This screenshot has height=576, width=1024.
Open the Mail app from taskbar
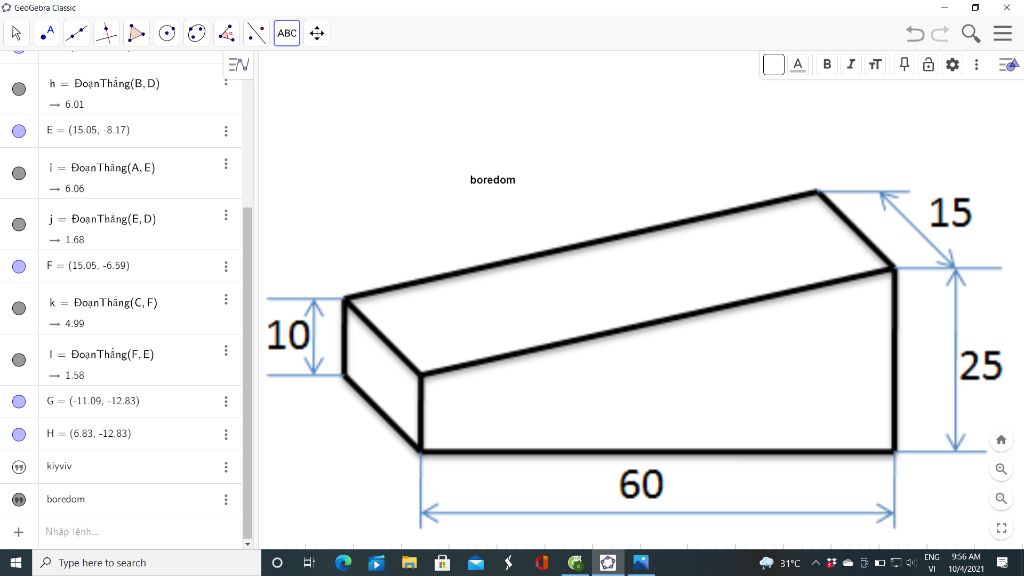tap(475, 562)
